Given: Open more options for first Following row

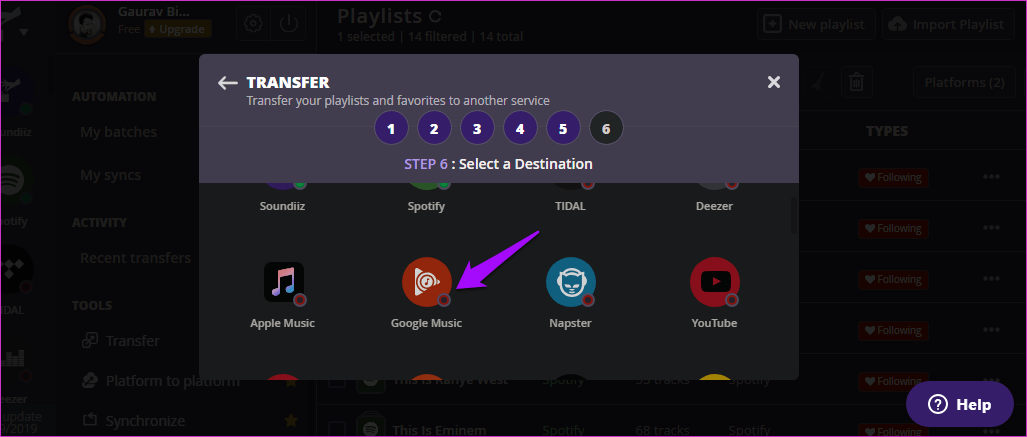Looking at the screenshot, I should click(x=990, y=177).
